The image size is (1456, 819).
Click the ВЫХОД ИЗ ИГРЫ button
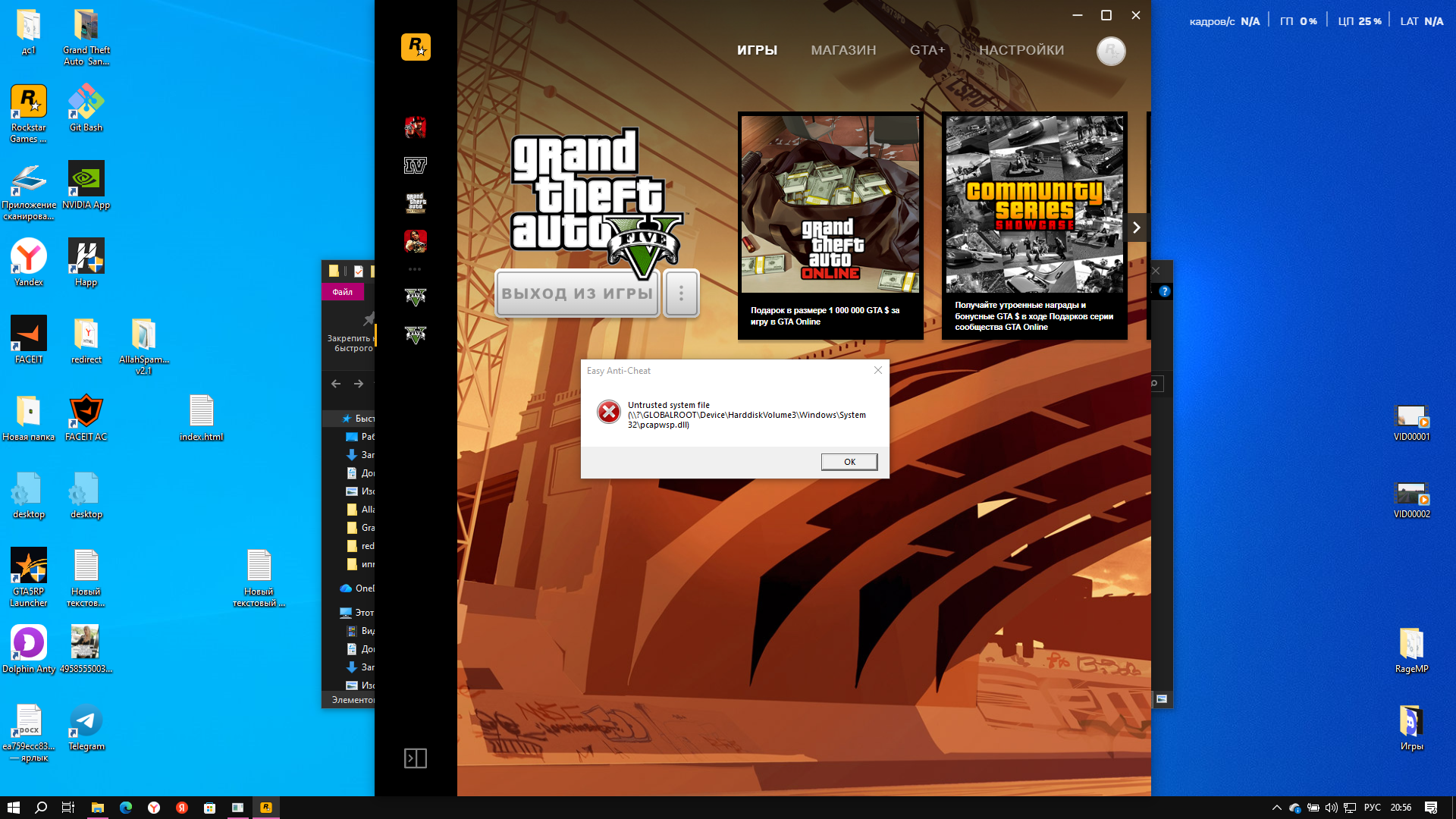[577, 293]
